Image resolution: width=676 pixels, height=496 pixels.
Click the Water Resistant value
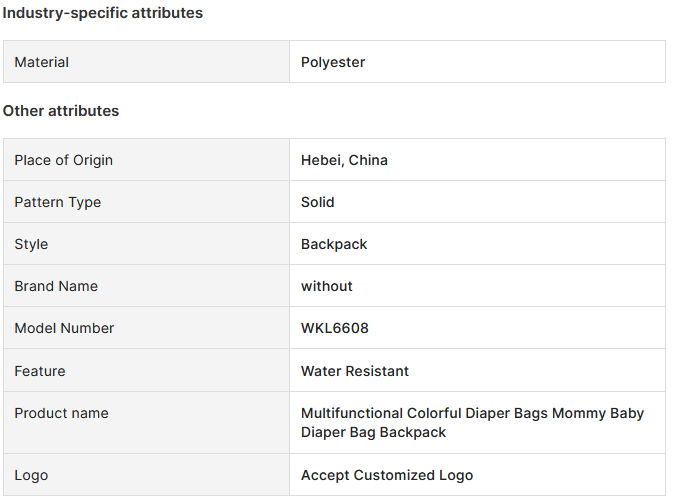tap(354, 371)
